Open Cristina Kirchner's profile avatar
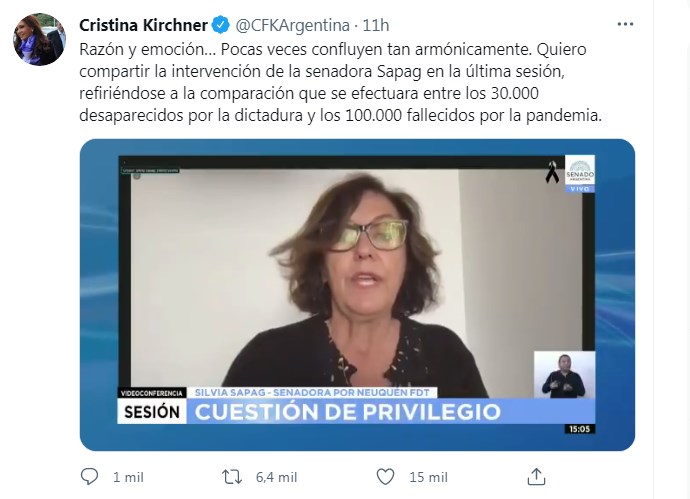The image size is (690, 499). coord(39,40)
